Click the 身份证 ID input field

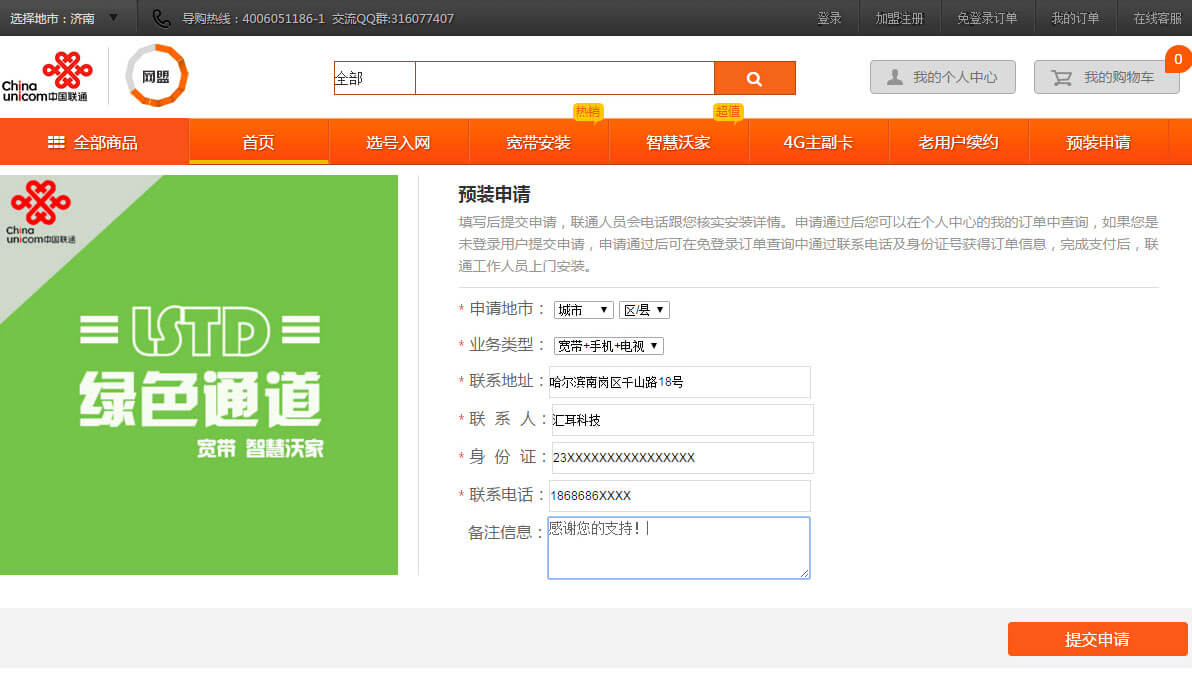point(683,458)
